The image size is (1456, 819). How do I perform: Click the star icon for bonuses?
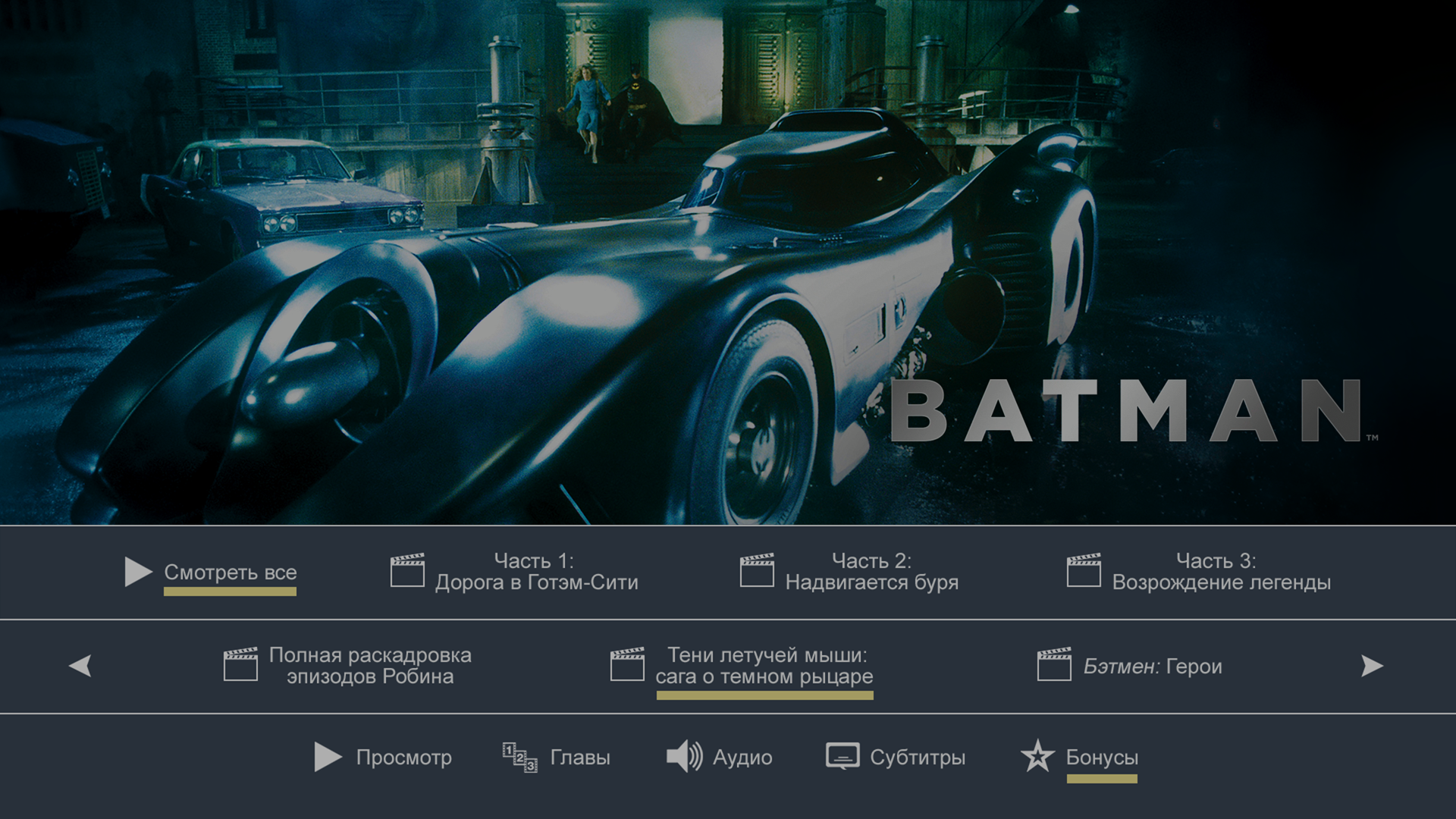pyautogui.click(x=1037, y=756)
